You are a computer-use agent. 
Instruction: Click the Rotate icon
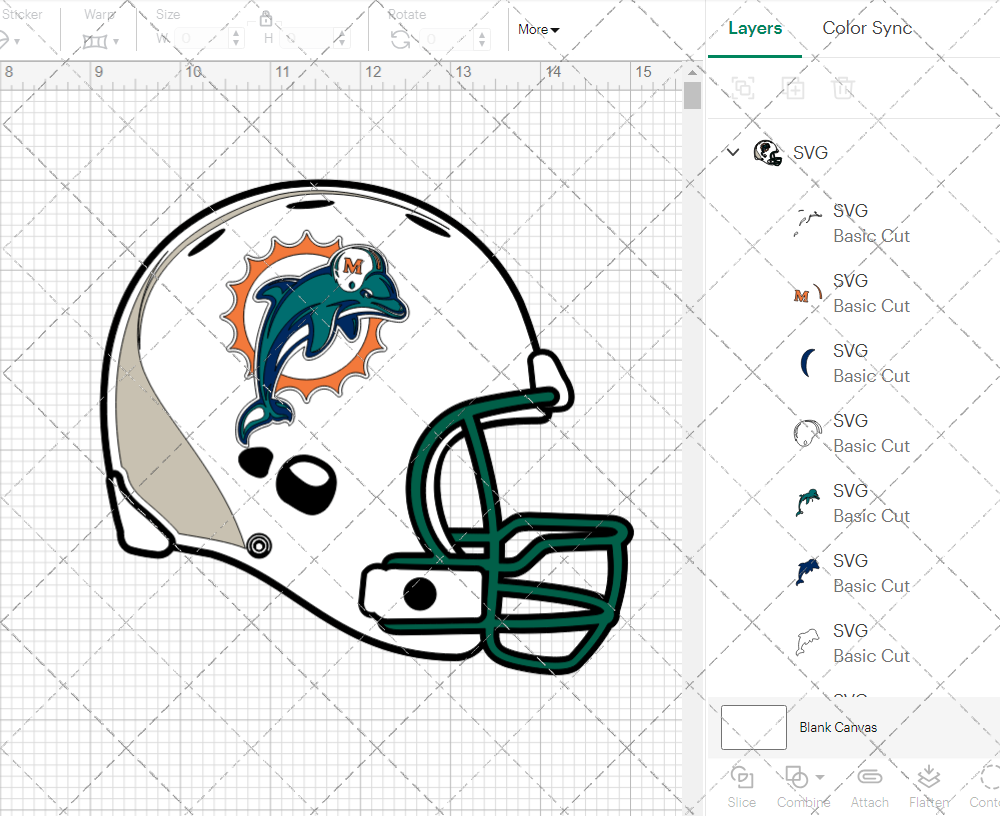(x=401, y=40)
